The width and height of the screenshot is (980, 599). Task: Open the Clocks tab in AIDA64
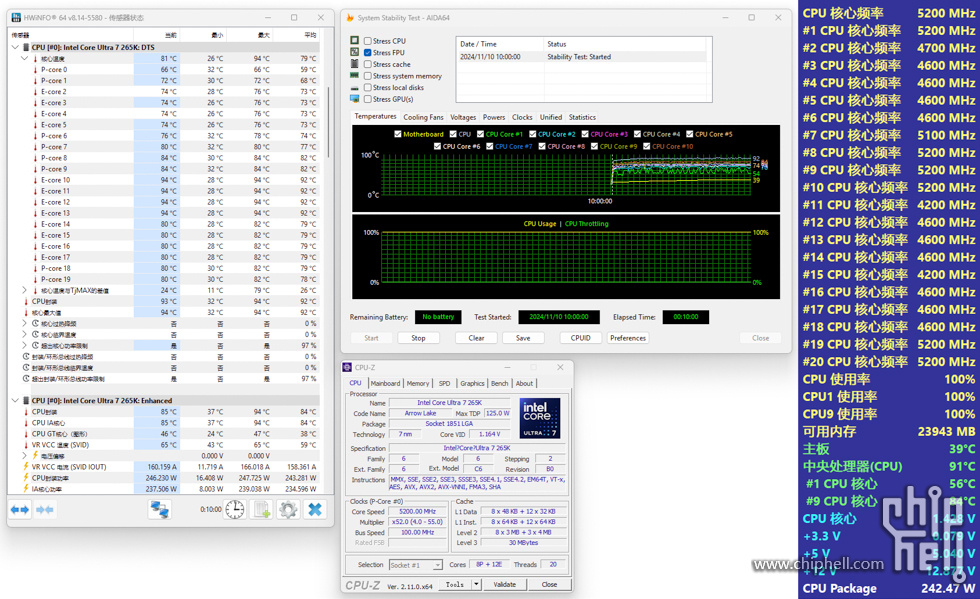click(522, 117)
